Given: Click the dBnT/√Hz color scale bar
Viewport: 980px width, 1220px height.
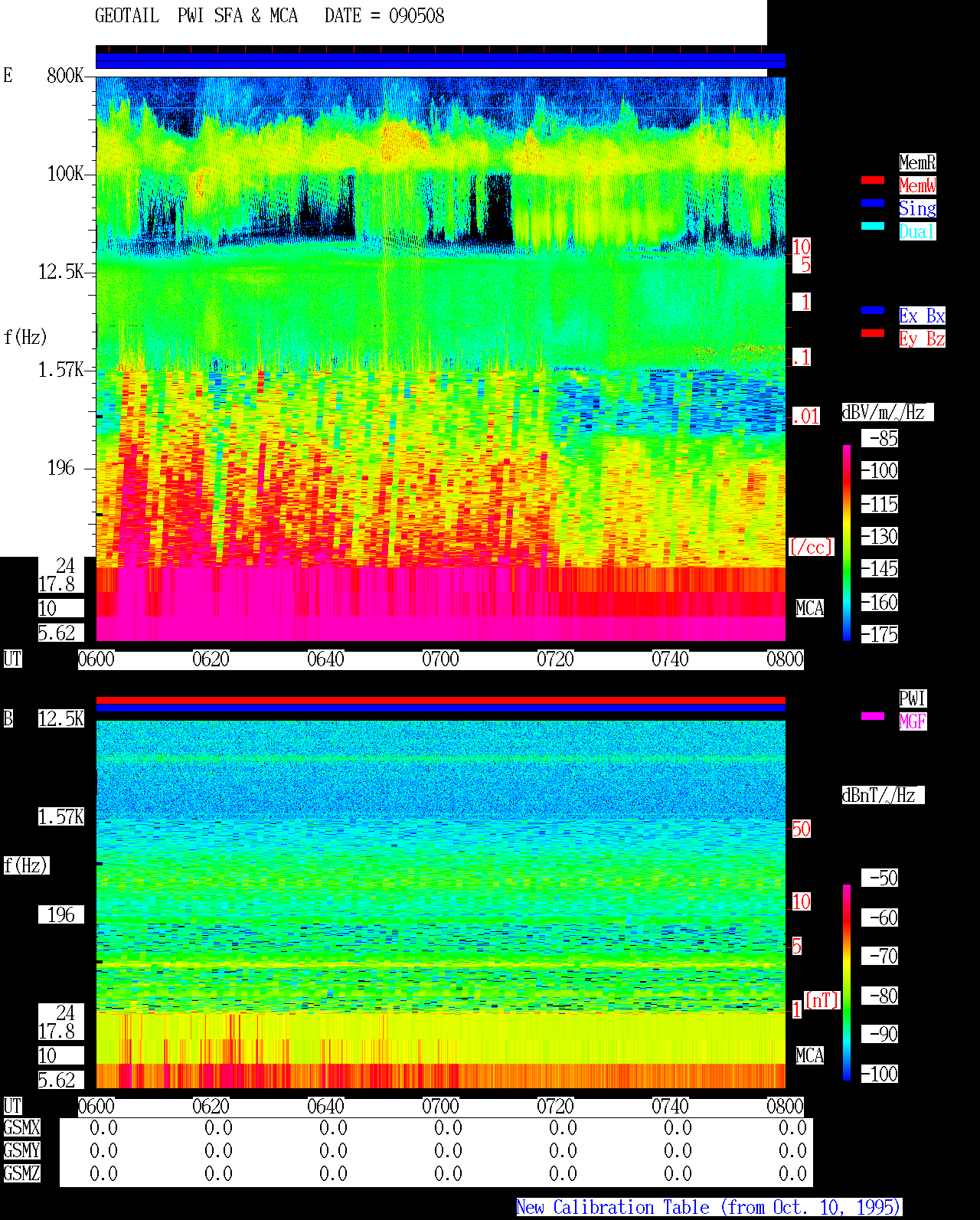Looking at the screenshot, I should point(847,983).
